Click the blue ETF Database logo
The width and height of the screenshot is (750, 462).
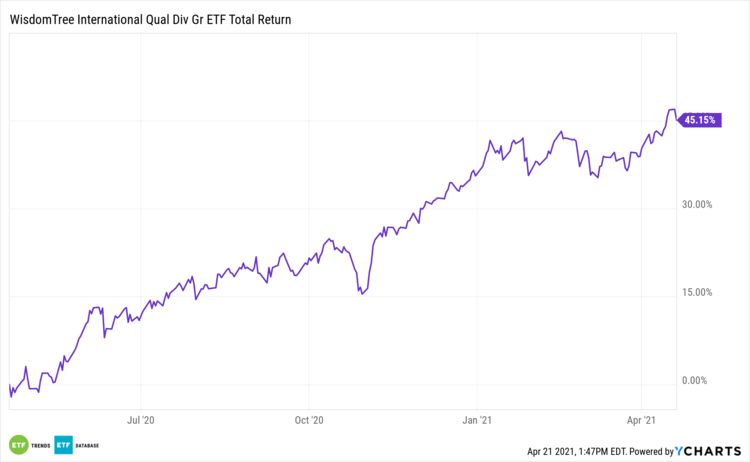(x=63, y=445)
